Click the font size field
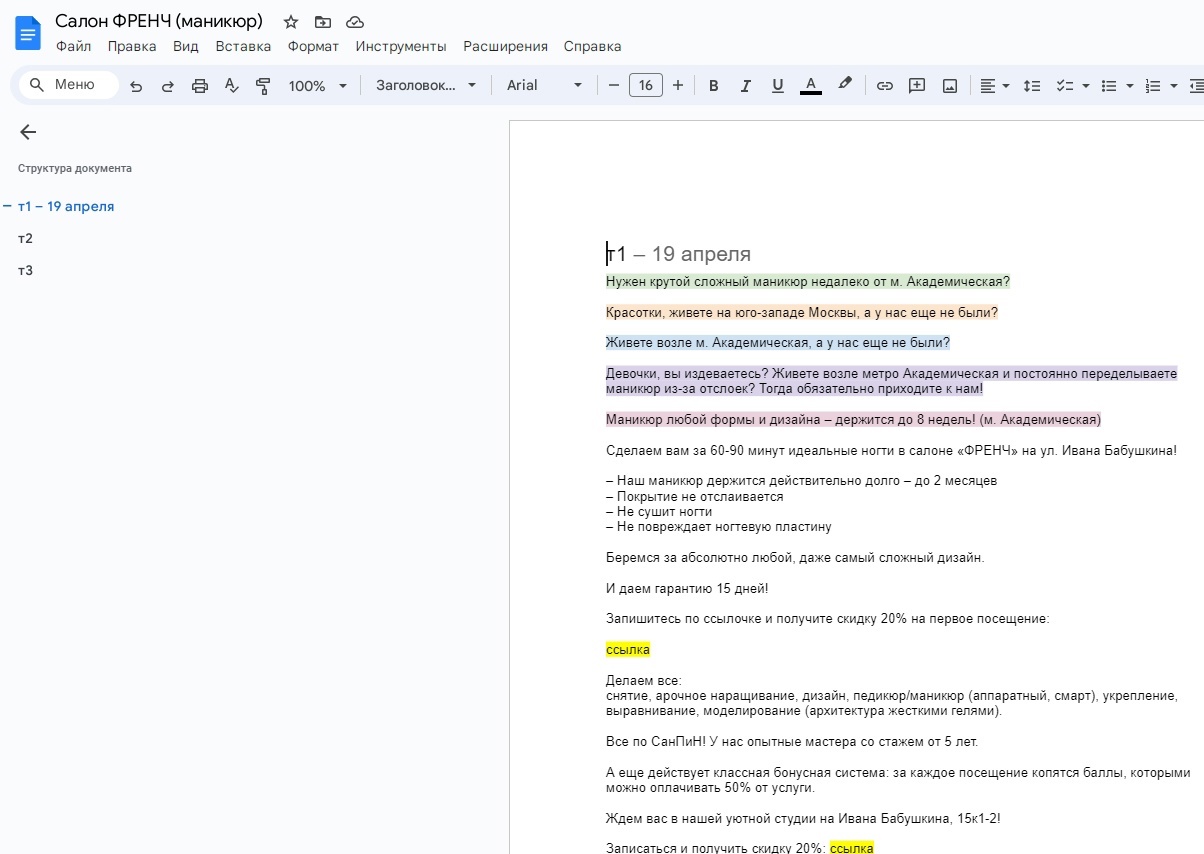This screenshot has width=1204, height=854. pos(645,86)
